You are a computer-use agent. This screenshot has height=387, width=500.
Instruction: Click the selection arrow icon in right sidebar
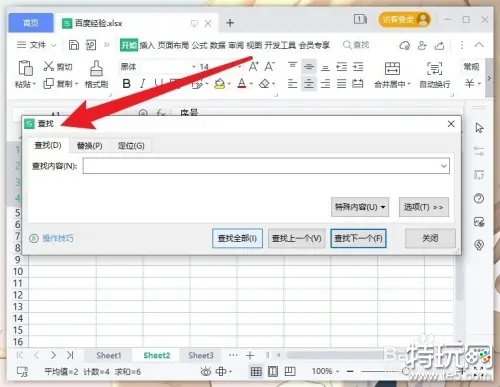479,128
